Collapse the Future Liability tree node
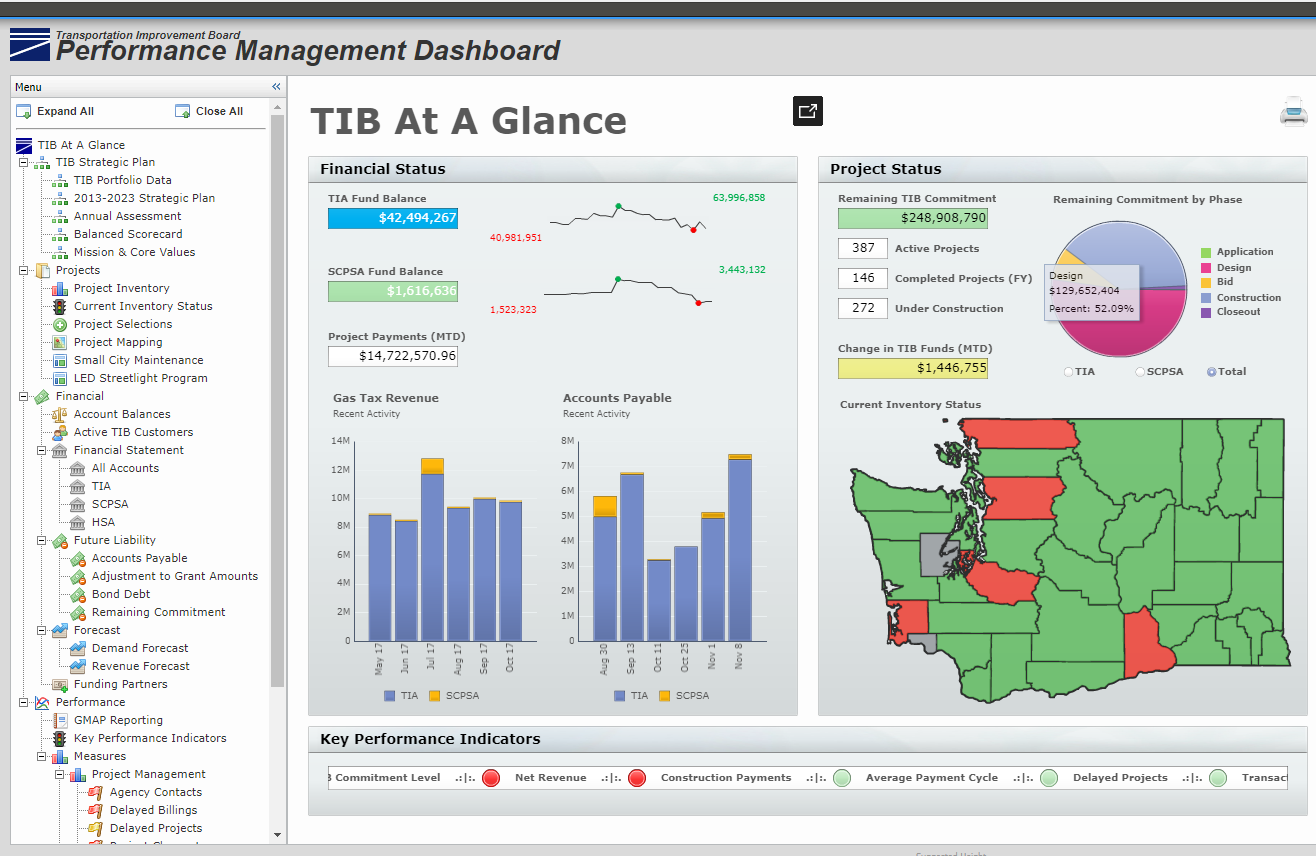The image size is (1316, 856). [x=42, y=540]
